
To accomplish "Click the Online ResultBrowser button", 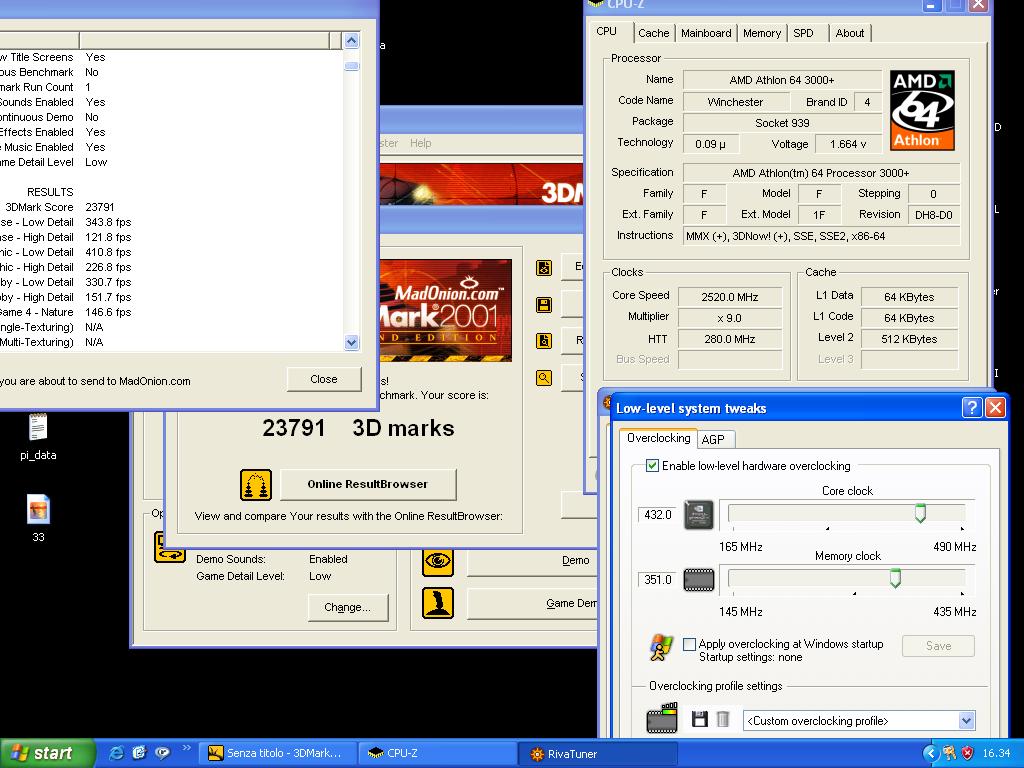I will click(368, 484).
